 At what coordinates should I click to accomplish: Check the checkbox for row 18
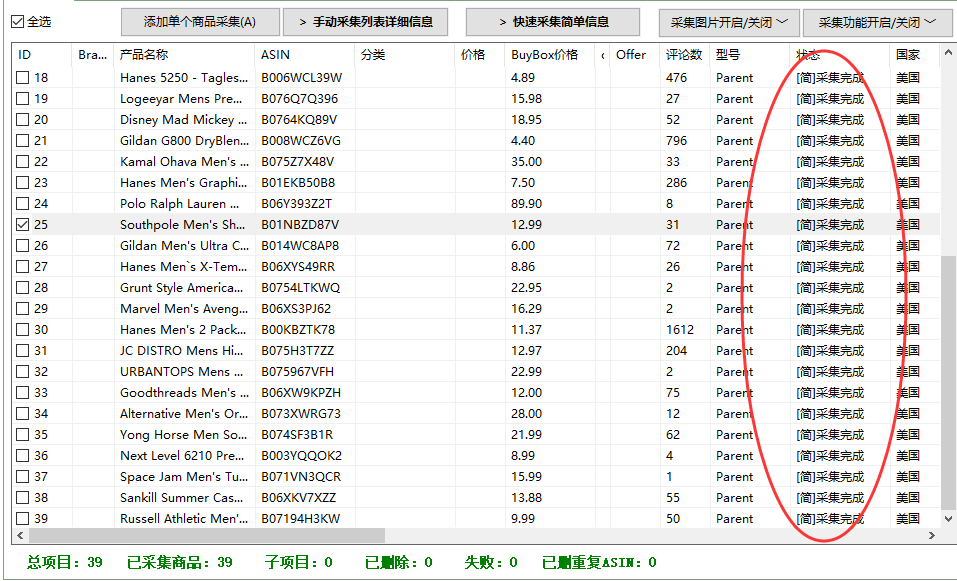pos(23,78)
